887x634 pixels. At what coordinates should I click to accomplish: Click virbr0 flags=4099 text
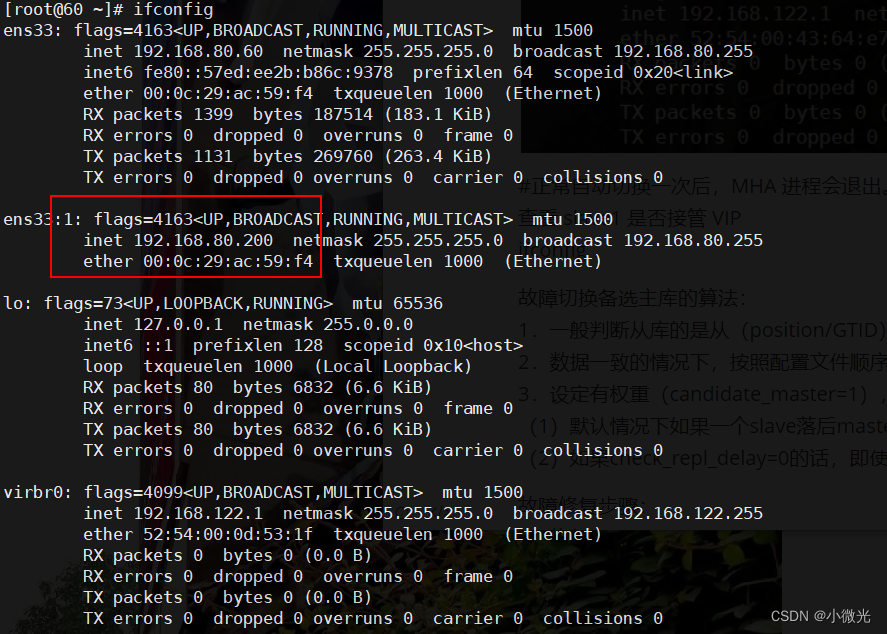(x=134, y=493)
